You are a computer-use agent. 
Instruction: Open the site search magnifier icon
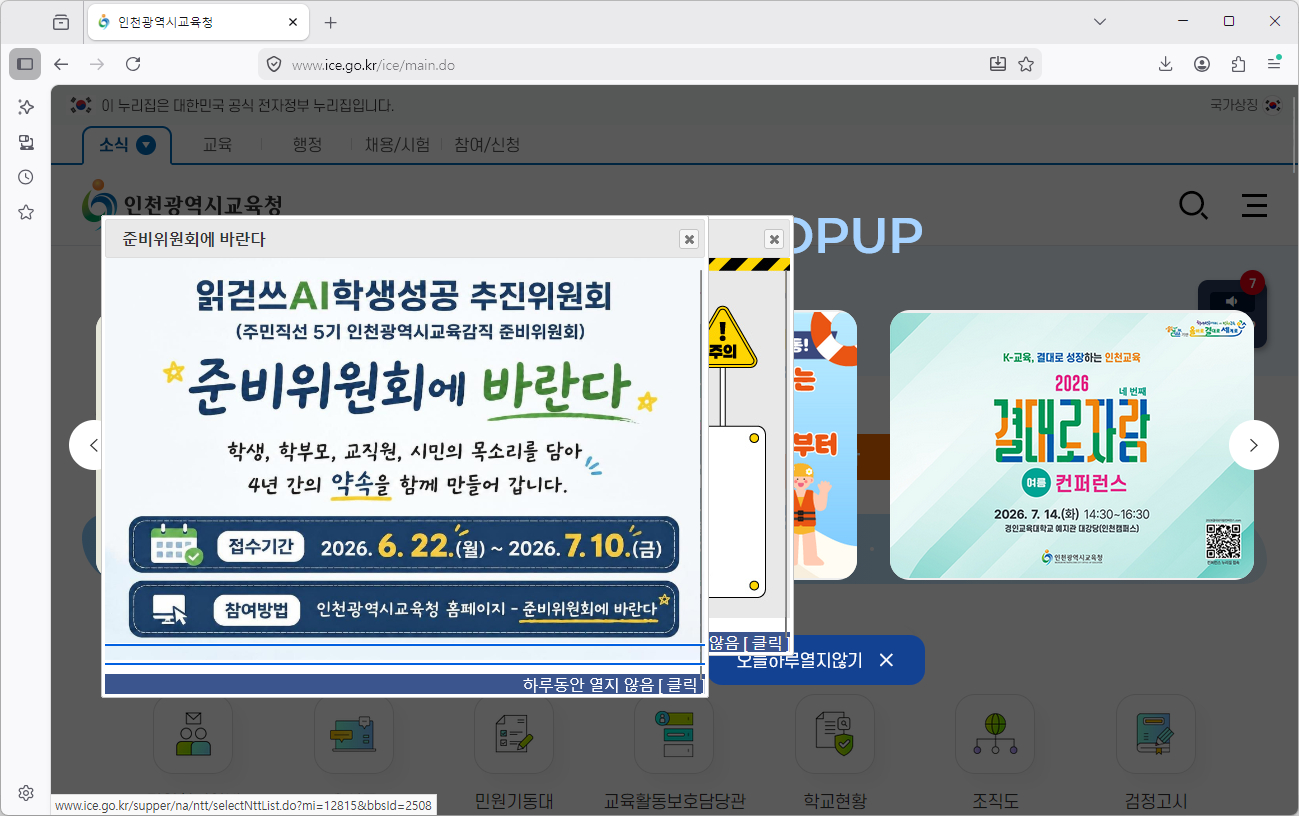[x=1193, y=205]
